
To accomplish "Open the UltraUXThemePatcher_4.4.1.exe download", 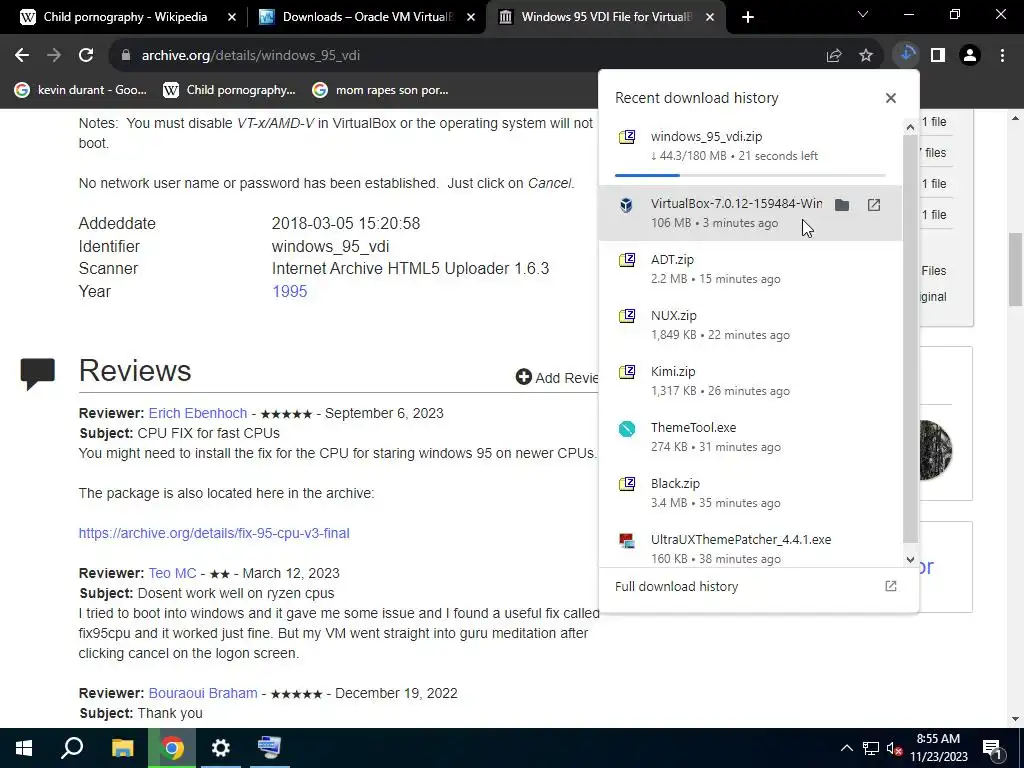I will pyautogui.click(x=750, y=546).
